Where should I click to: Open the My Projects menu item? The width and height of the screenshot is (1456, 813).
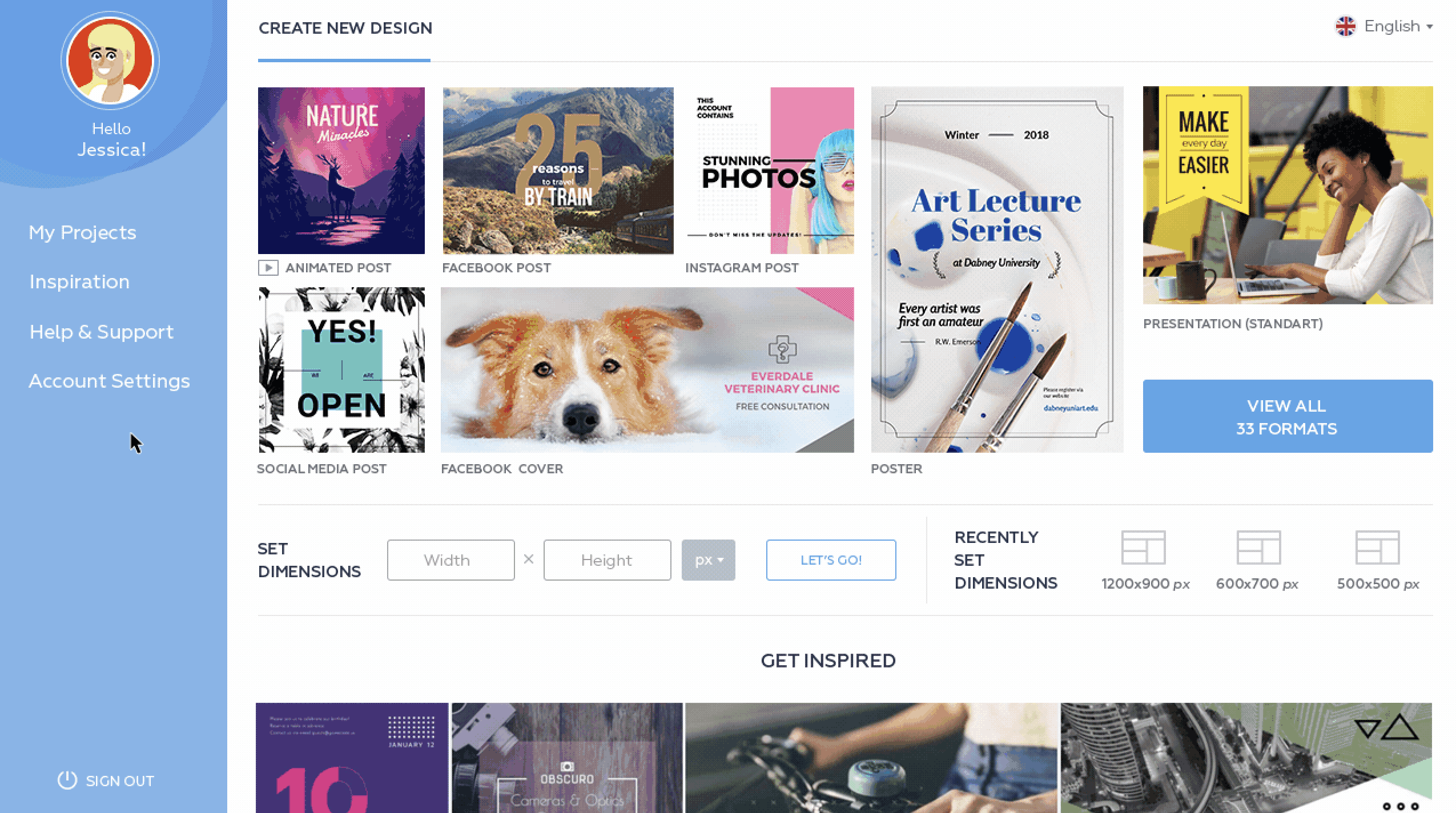(x=83, y=232)
